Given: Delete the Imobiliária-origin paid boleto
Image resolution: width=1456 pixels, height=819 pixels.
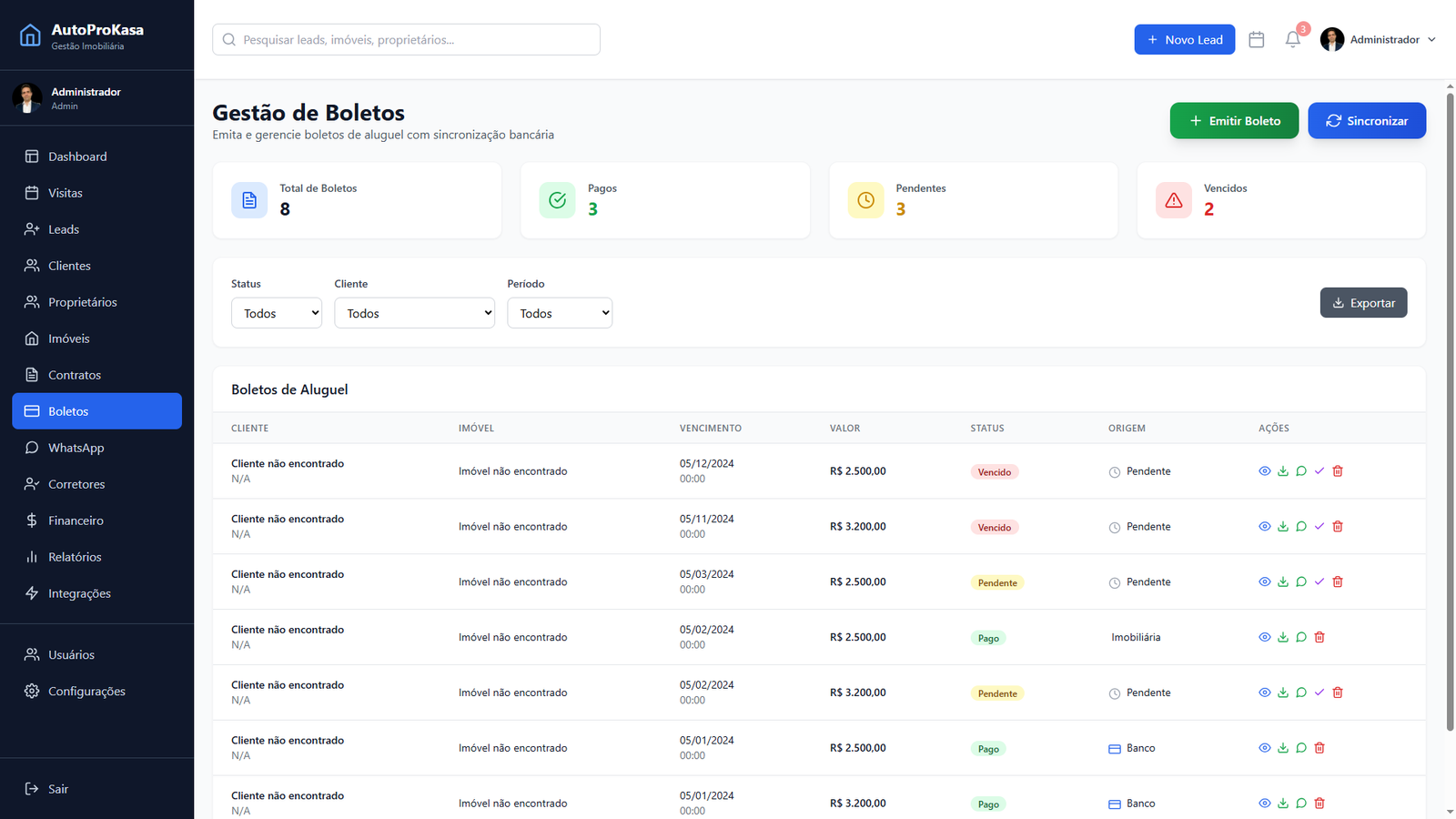Looking at the screenshot, I should (1319, 638).
